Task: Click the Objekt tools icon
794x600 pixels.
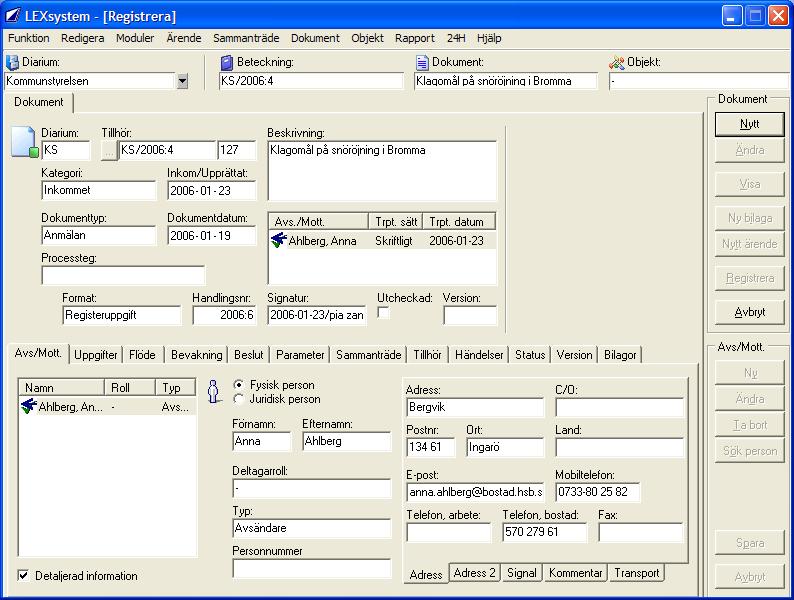Action: 617,62
